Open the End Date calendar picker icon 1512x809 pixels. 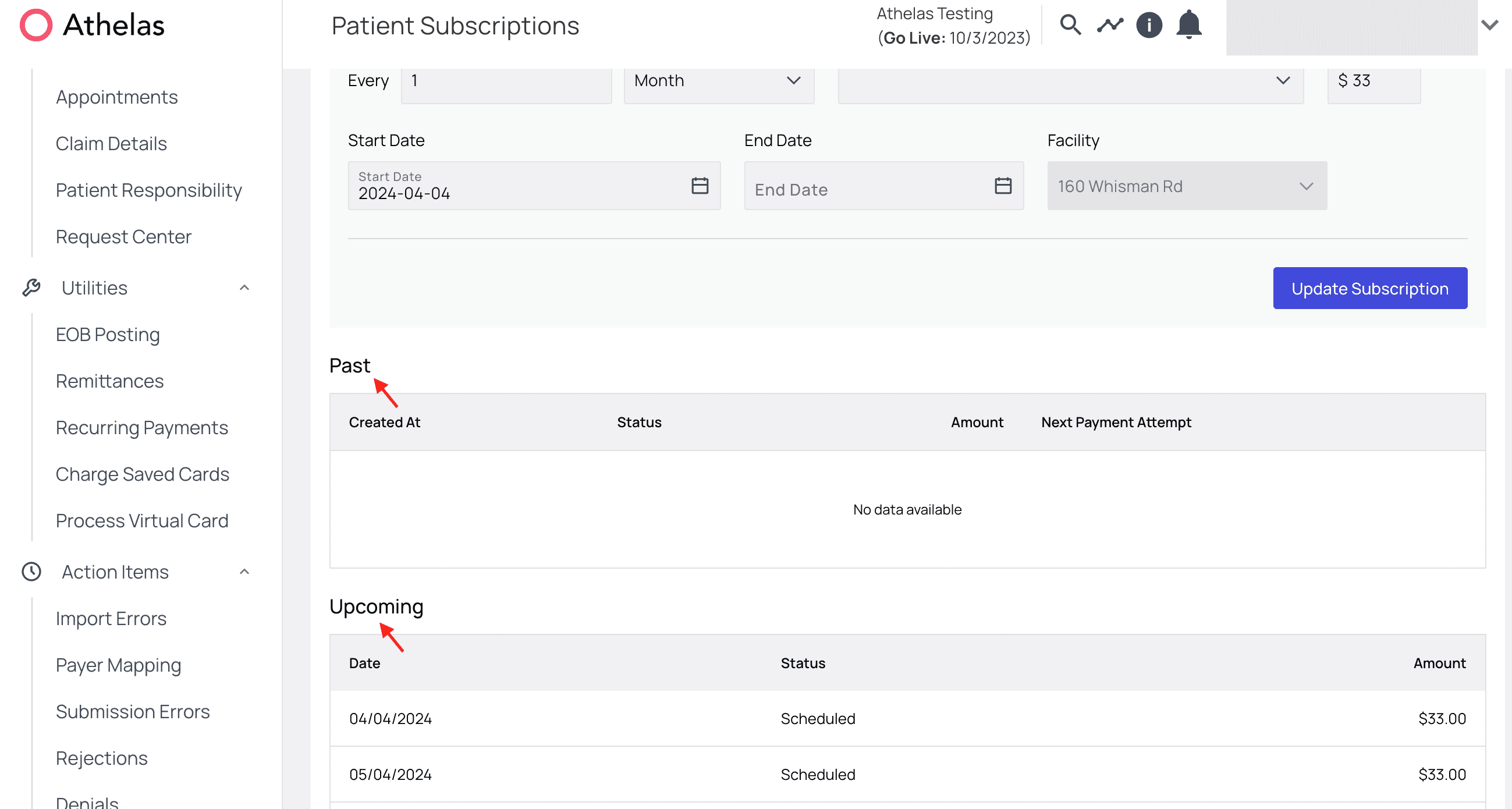(1003, 186)
